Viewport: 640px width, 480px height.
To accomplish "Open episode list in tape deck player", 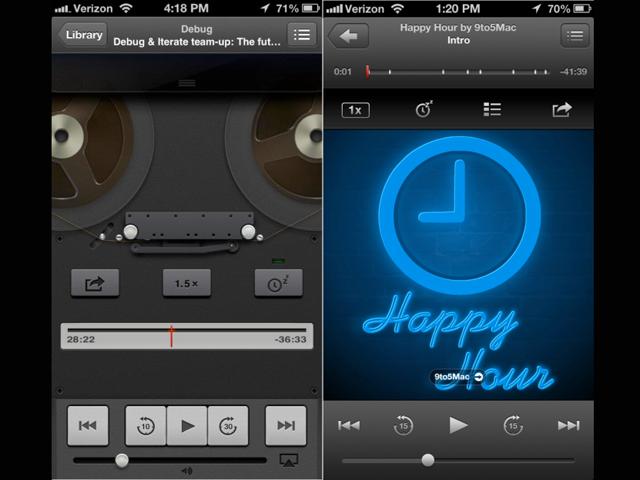I will click(302, 35).
